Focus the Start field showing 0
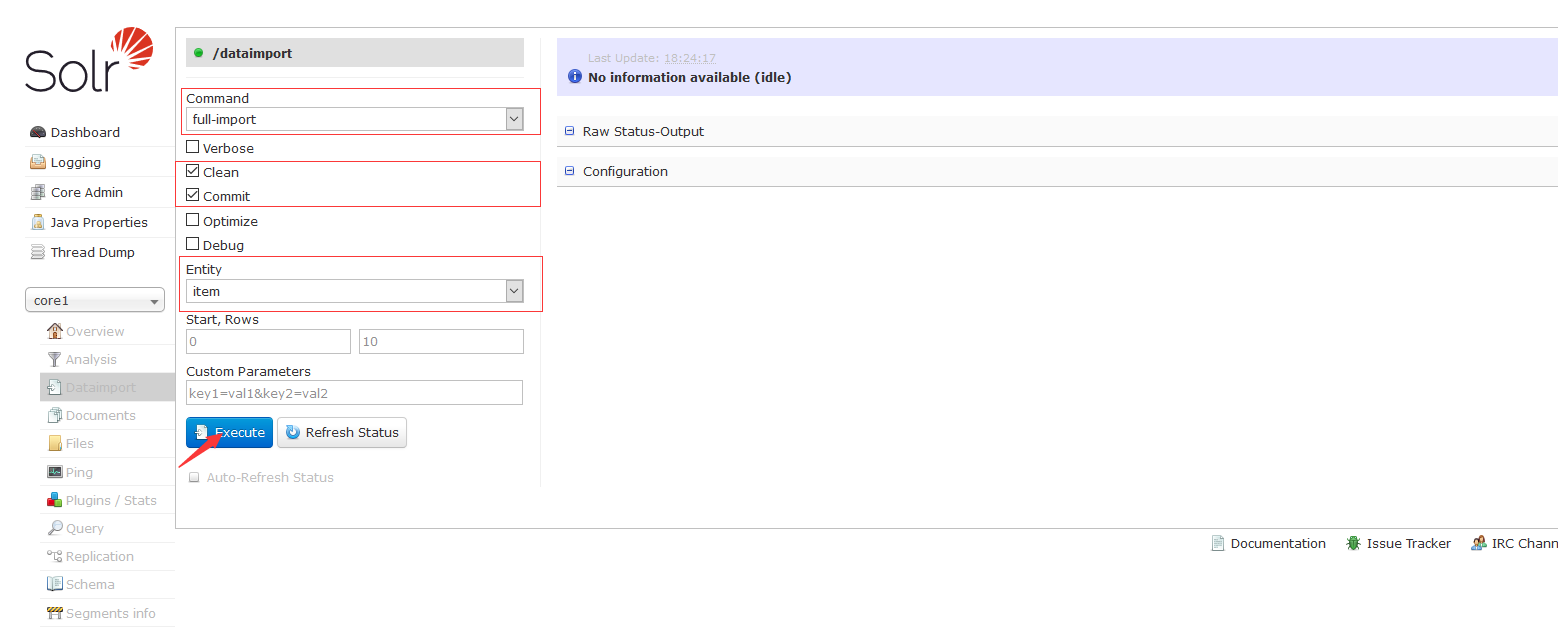Image resolution: width=1558 pixels, height=630 pixels. (x=269, y=341)
